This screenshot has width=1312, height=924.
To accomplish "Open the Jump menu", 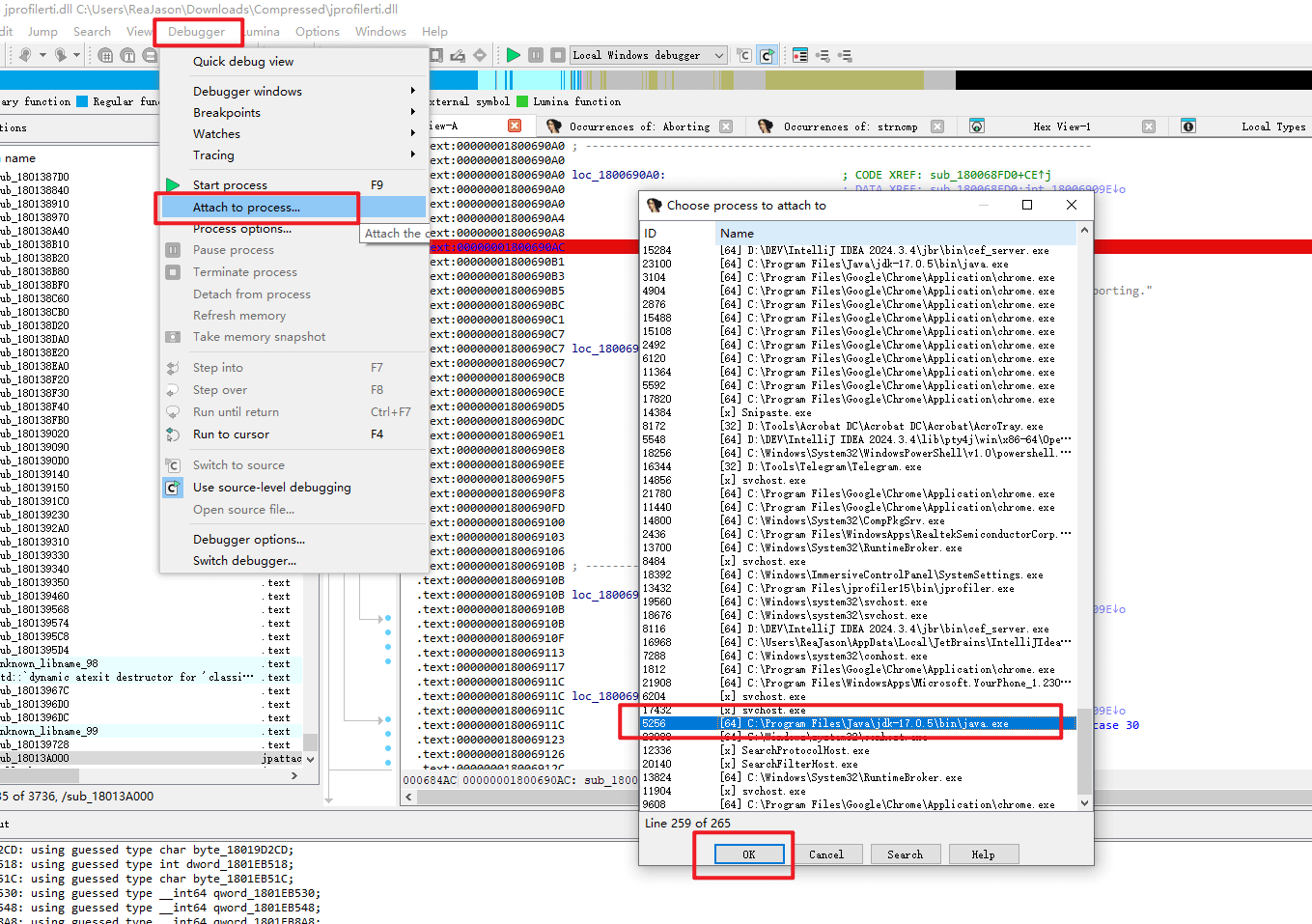I will [x=42, y=32].
